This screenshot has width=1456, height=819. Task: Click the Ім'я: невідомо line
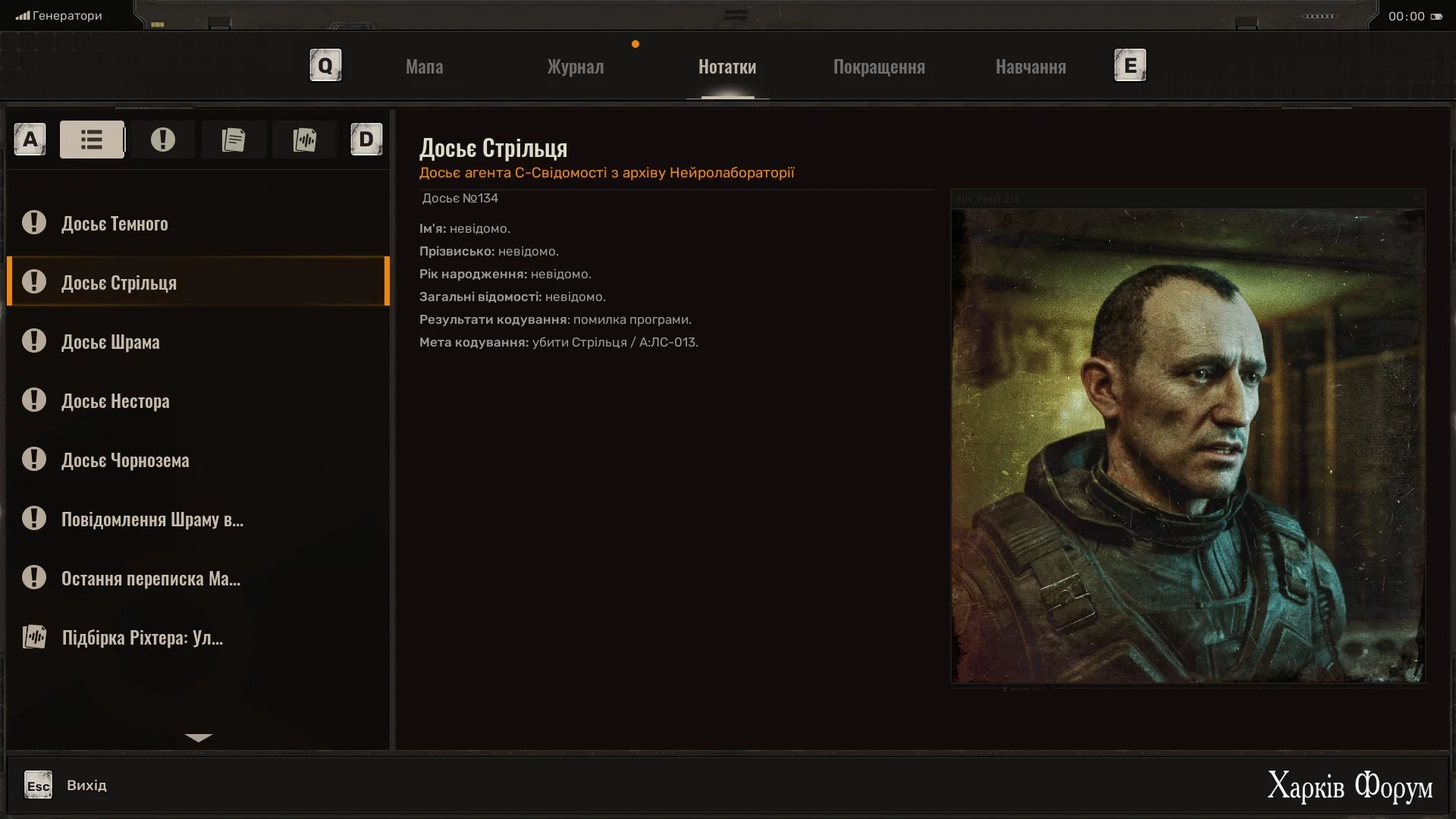[465, 228]
